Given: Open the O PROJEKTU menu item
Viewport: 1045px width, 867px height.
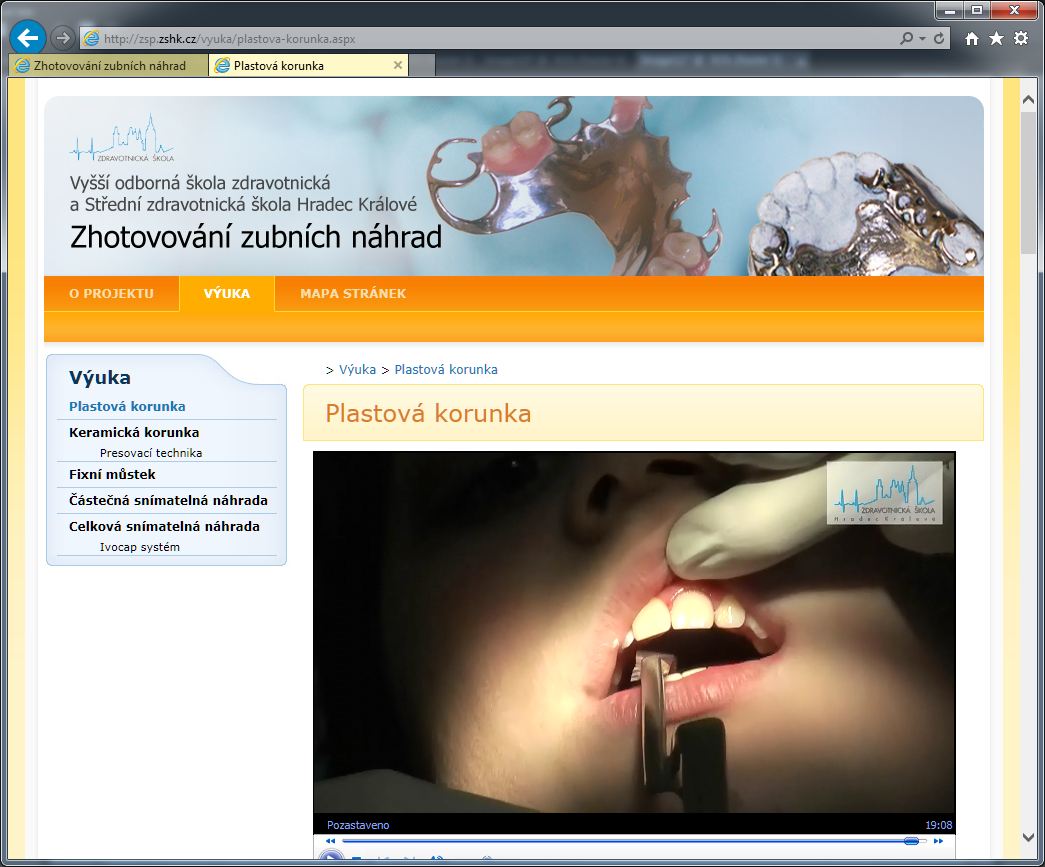Looking at the screenshot, I should tap(111, 293).
